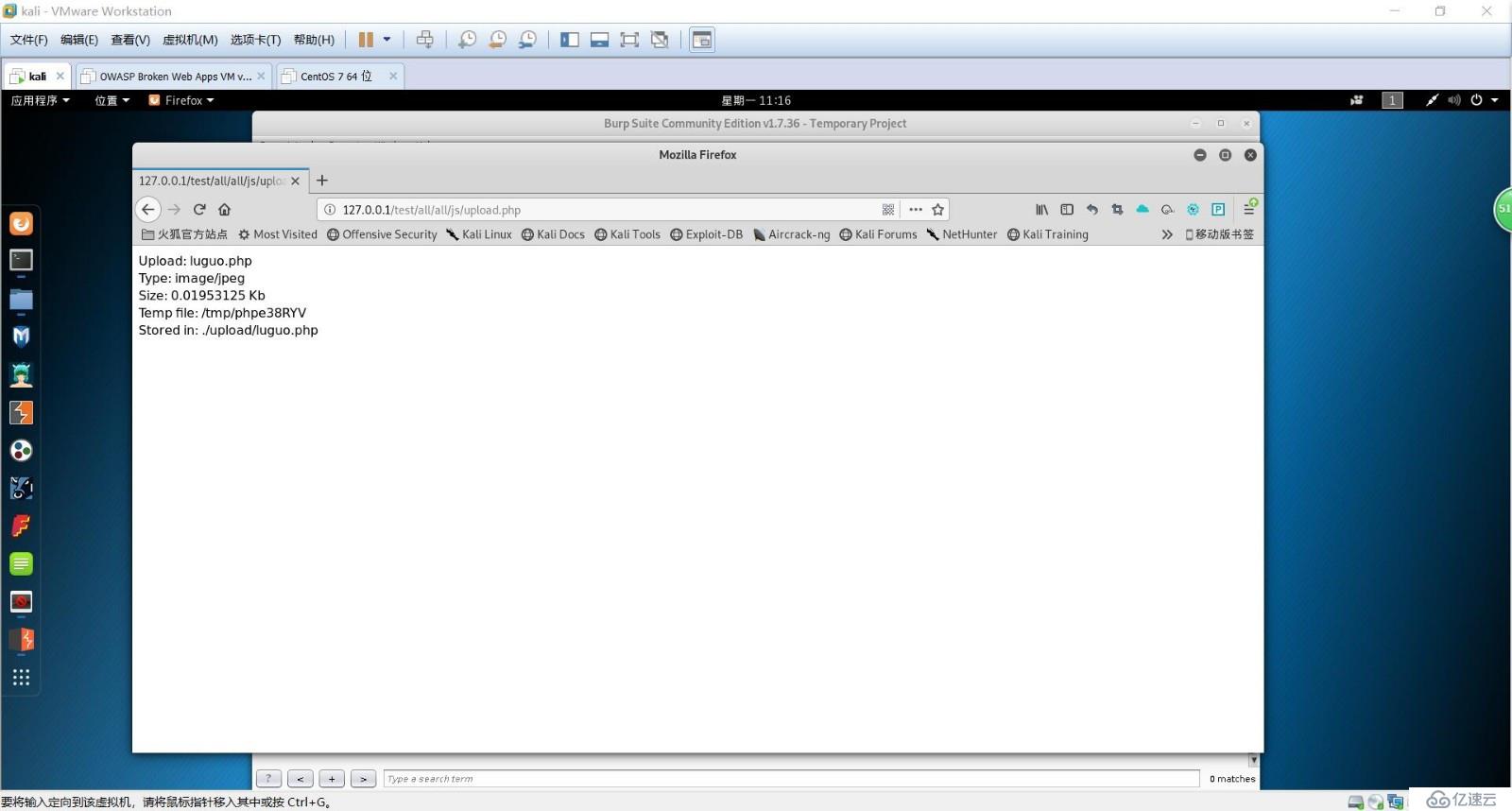Send Ctrl+Alt+Del to virtual machine icon
This screenshot has height=811, width=1512.
425,40
